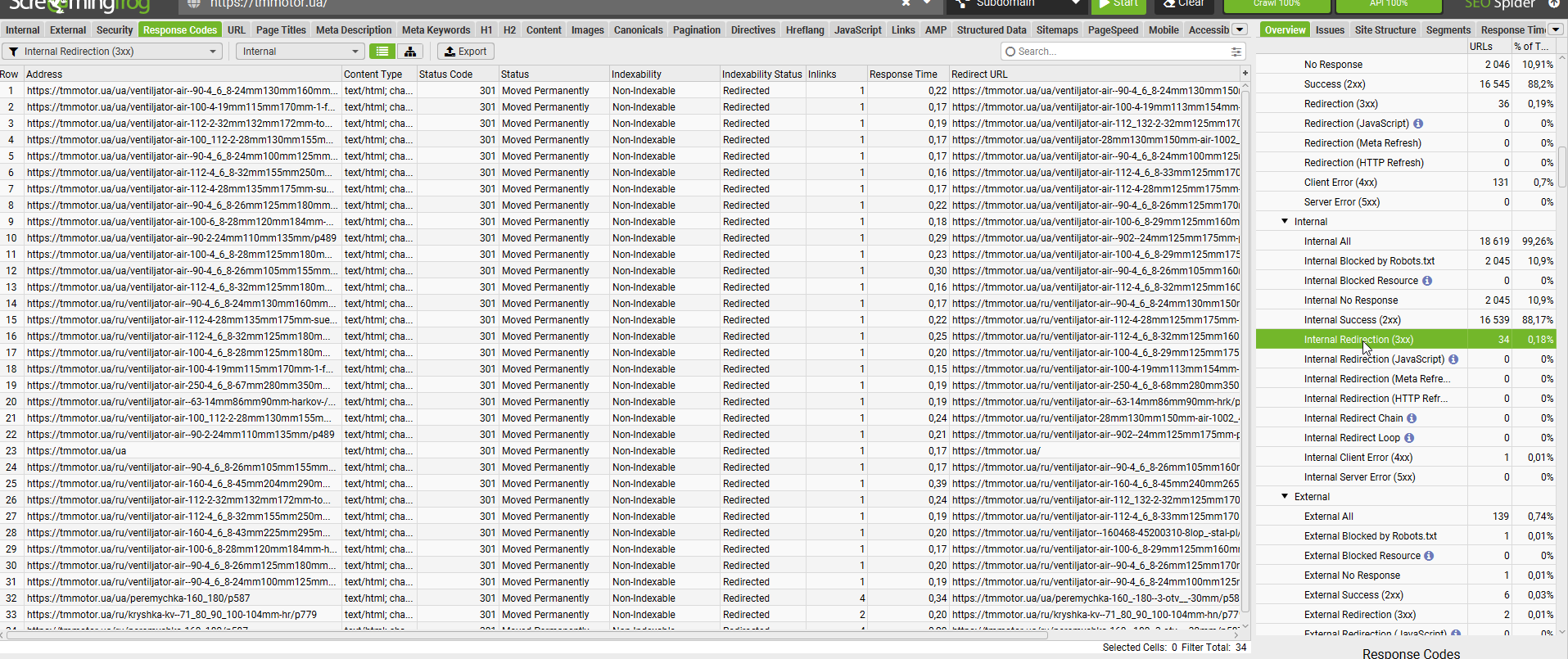Sort by the Response Time column header
1568x659 pixels.
tap(907, 74)
